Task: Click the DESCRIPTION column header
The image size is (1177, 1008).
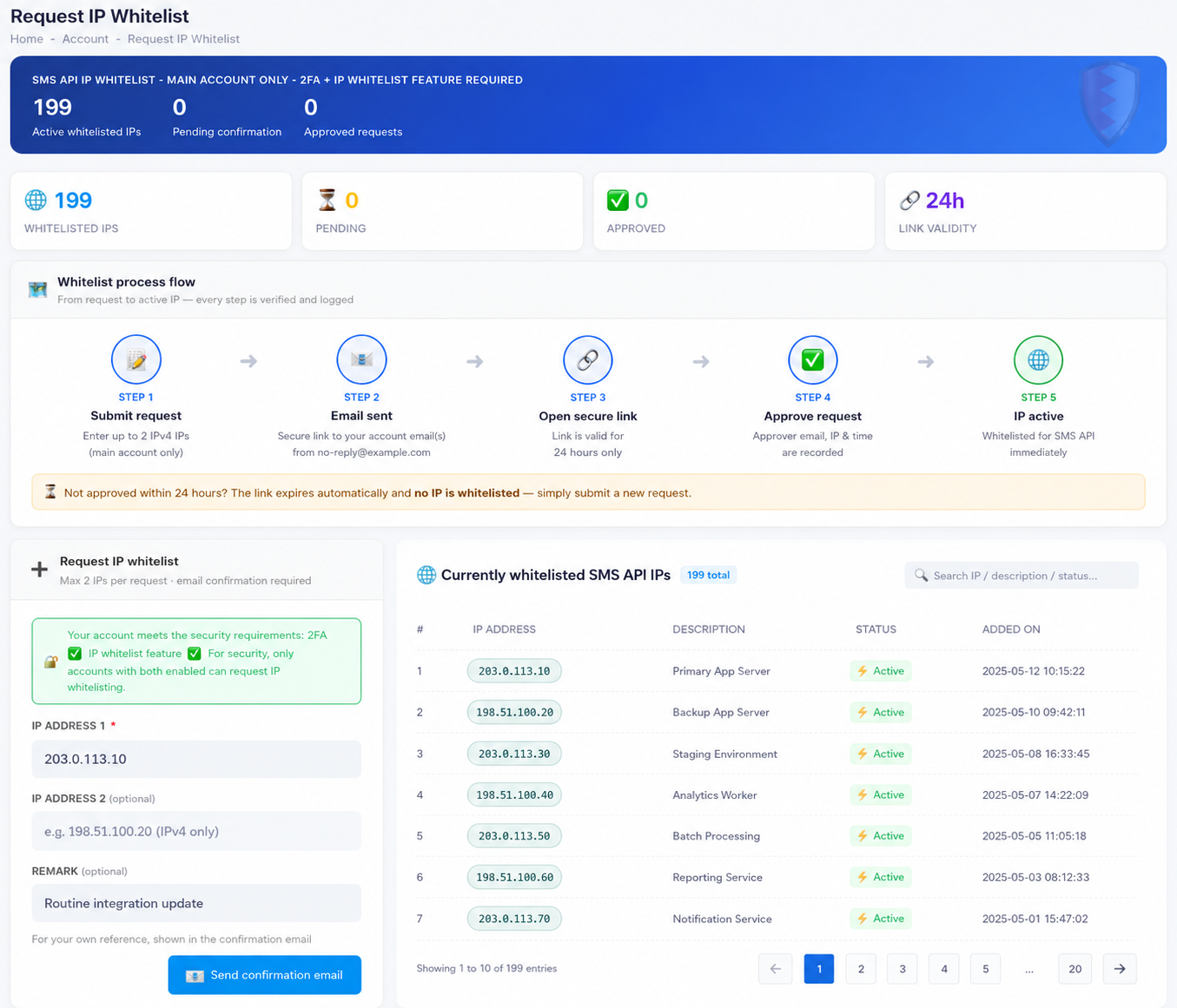Action: (709, 629)
